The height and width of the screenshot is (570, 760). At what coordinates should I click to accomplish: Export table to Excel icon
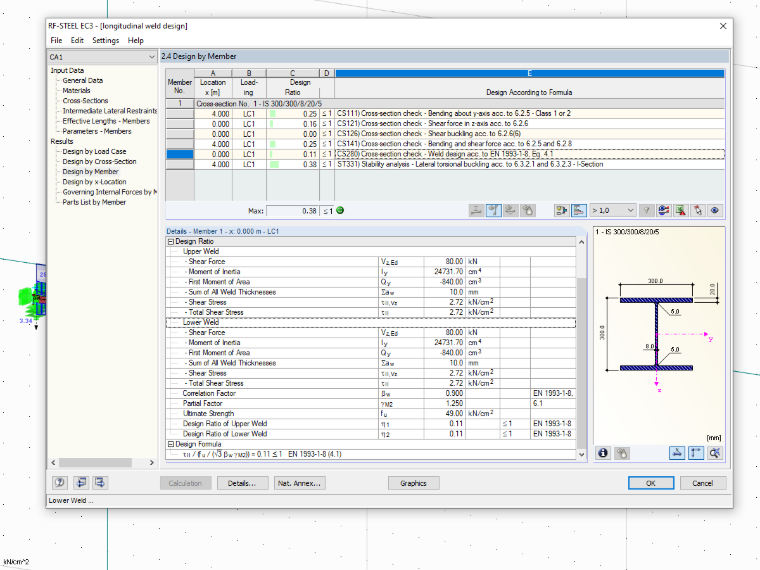(681, 210)
